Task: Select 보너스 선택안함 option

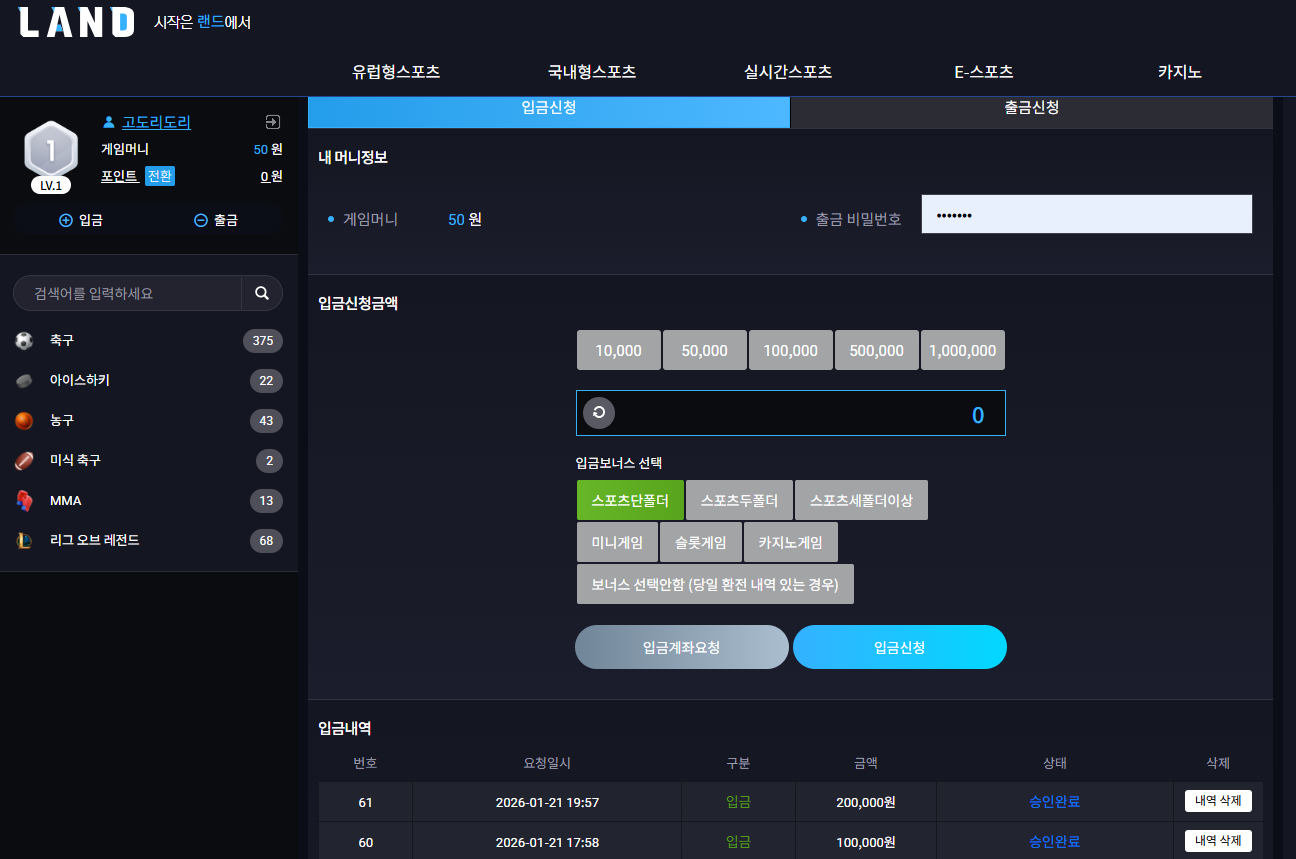Action: [x=715, y=584]
